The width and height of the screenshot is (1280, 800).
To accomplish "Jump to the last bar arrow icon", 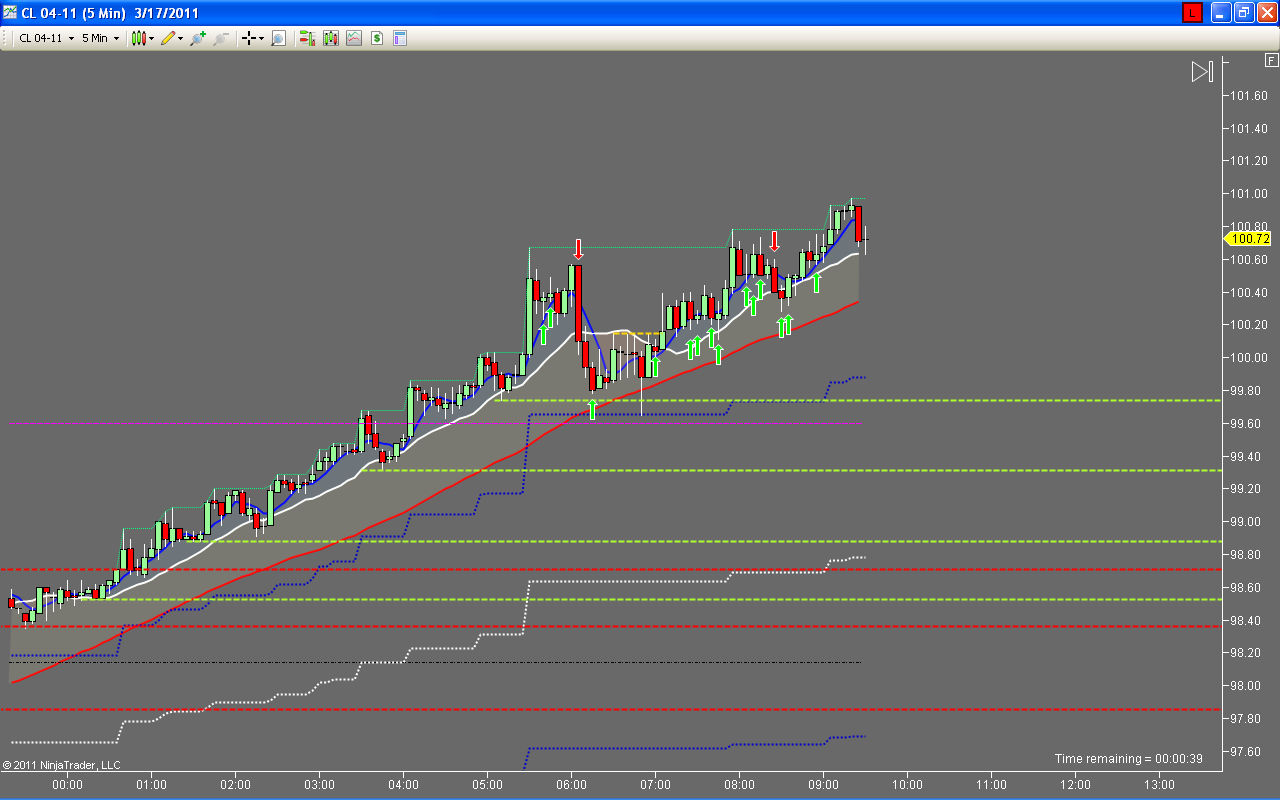I will pos(1202,71).
